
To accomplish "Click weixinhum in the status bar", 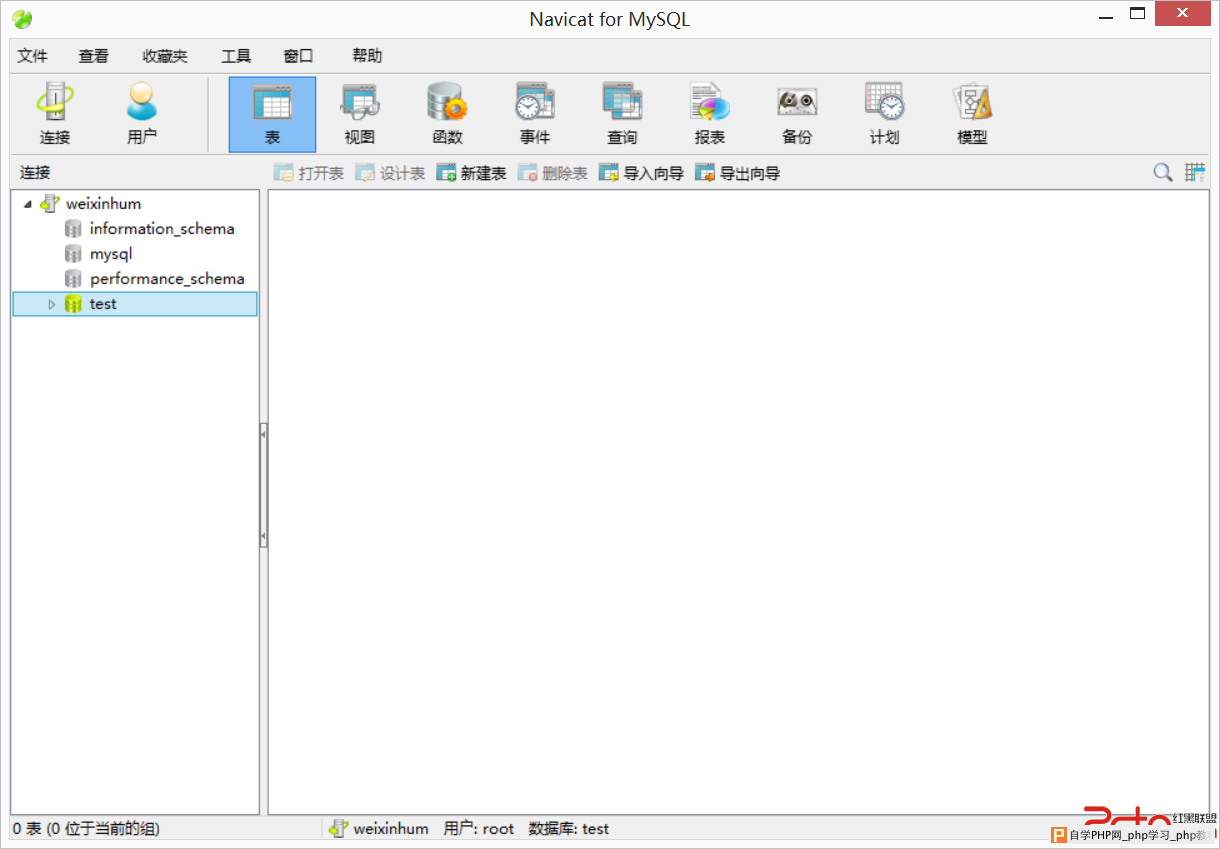I will (391, 828).
